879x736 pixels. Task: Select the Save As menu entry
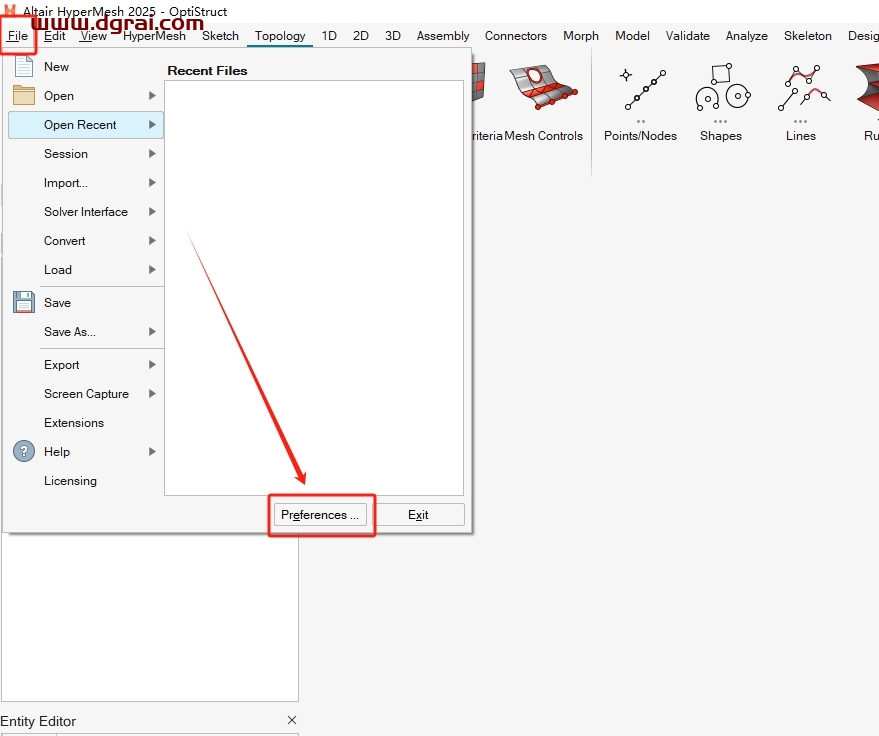(x=86, y=332)
